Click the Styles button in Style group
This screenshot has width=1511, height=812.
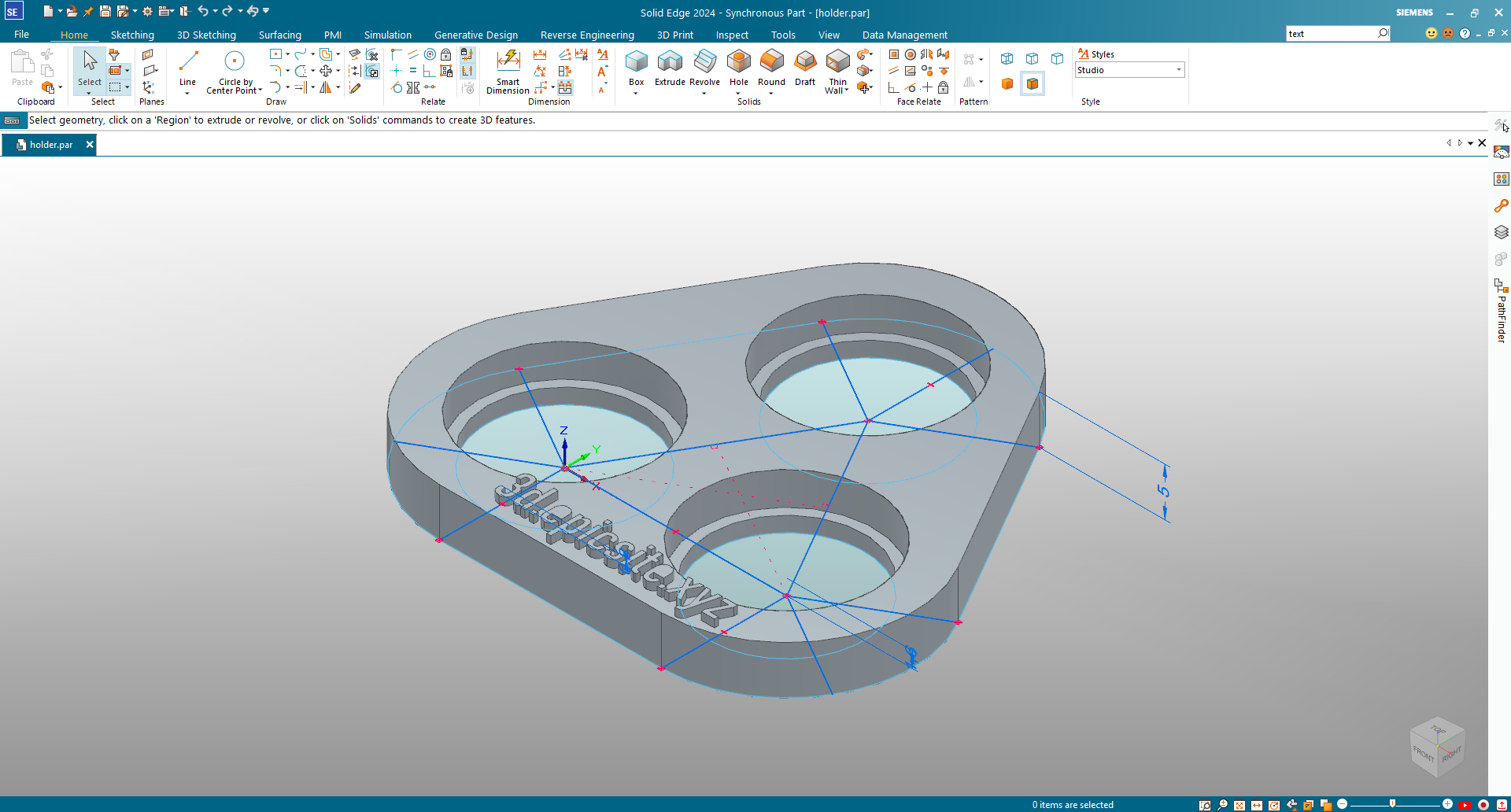[x=1096, y=54]
